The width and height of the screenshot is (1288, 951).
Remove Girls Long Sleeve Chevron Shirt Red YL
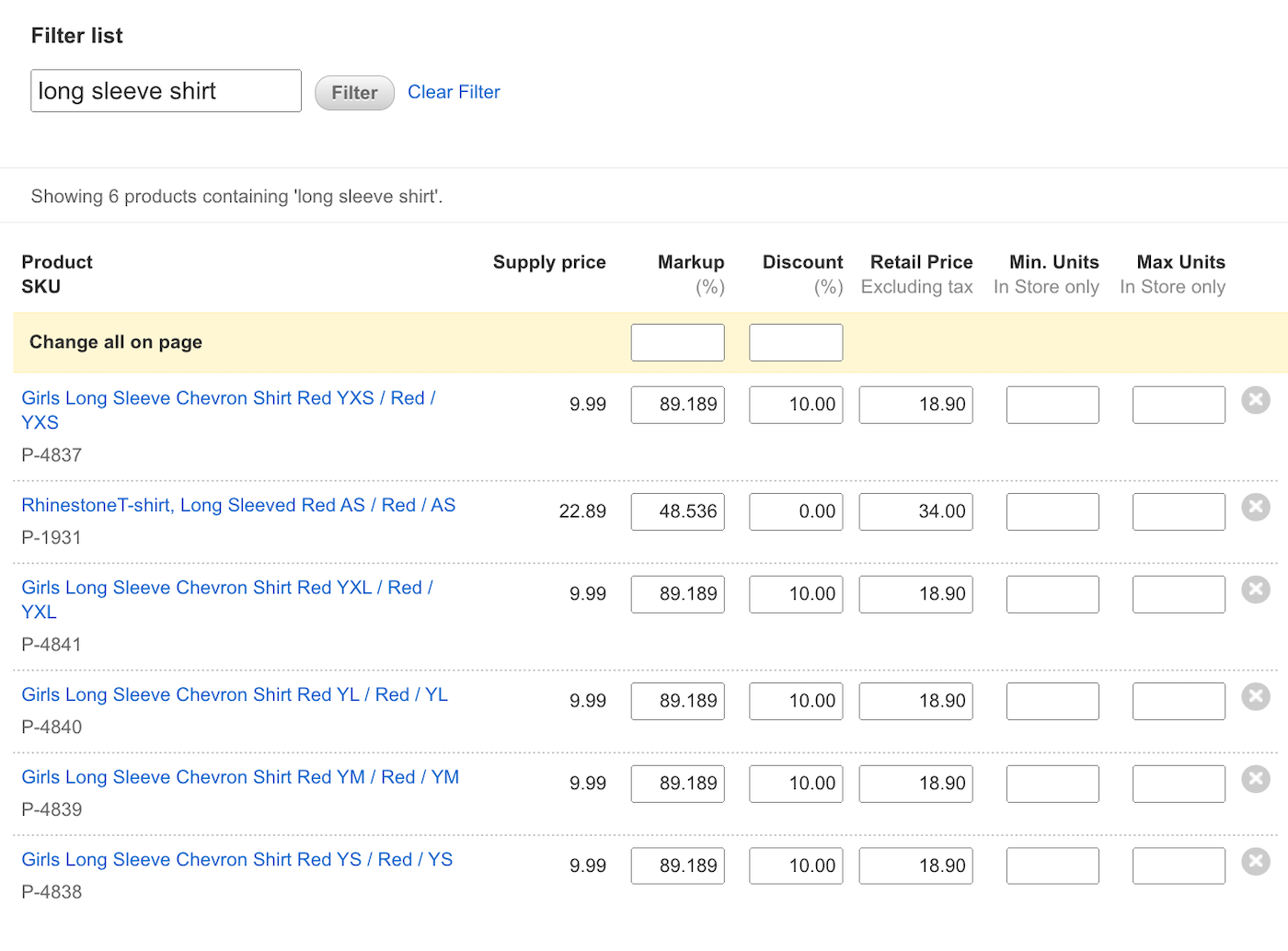coord(1256,696)
